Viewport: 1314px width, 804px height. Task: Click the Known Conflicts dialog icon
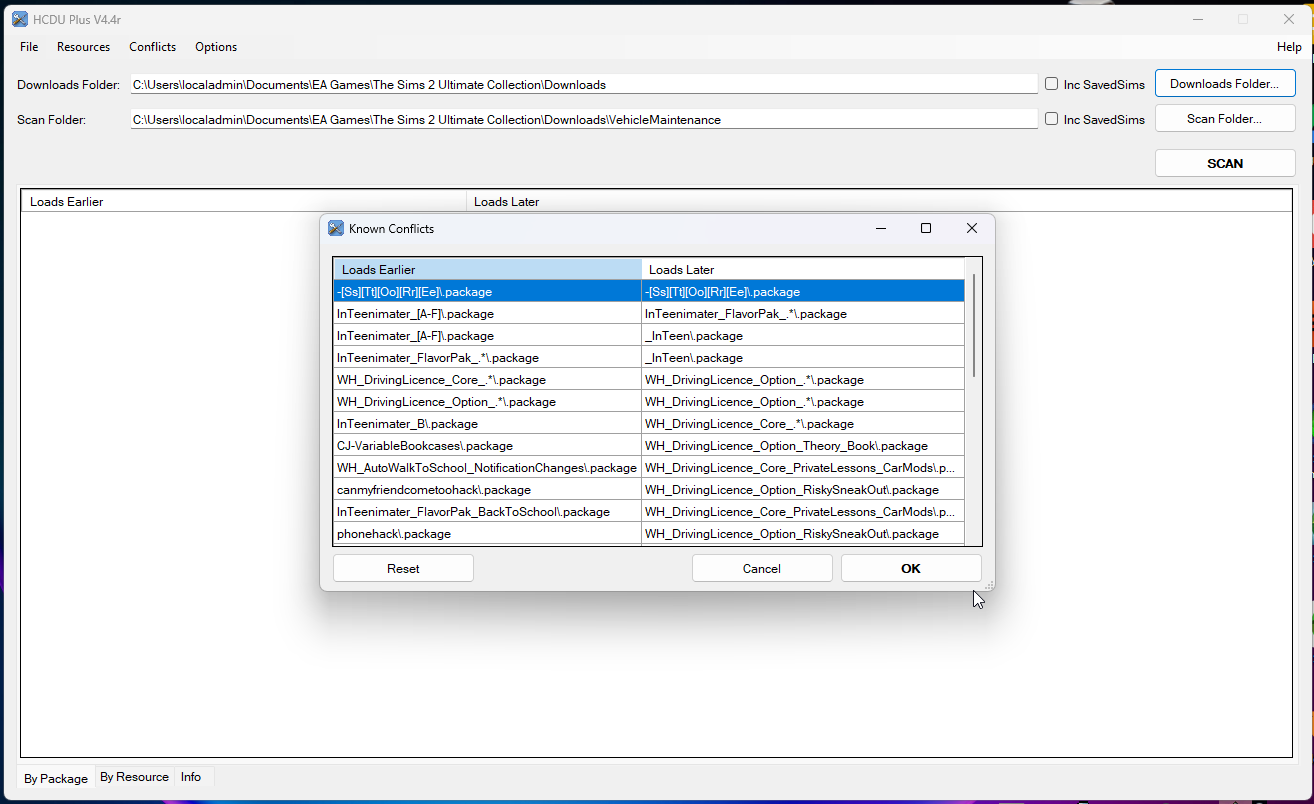(335, 228)
